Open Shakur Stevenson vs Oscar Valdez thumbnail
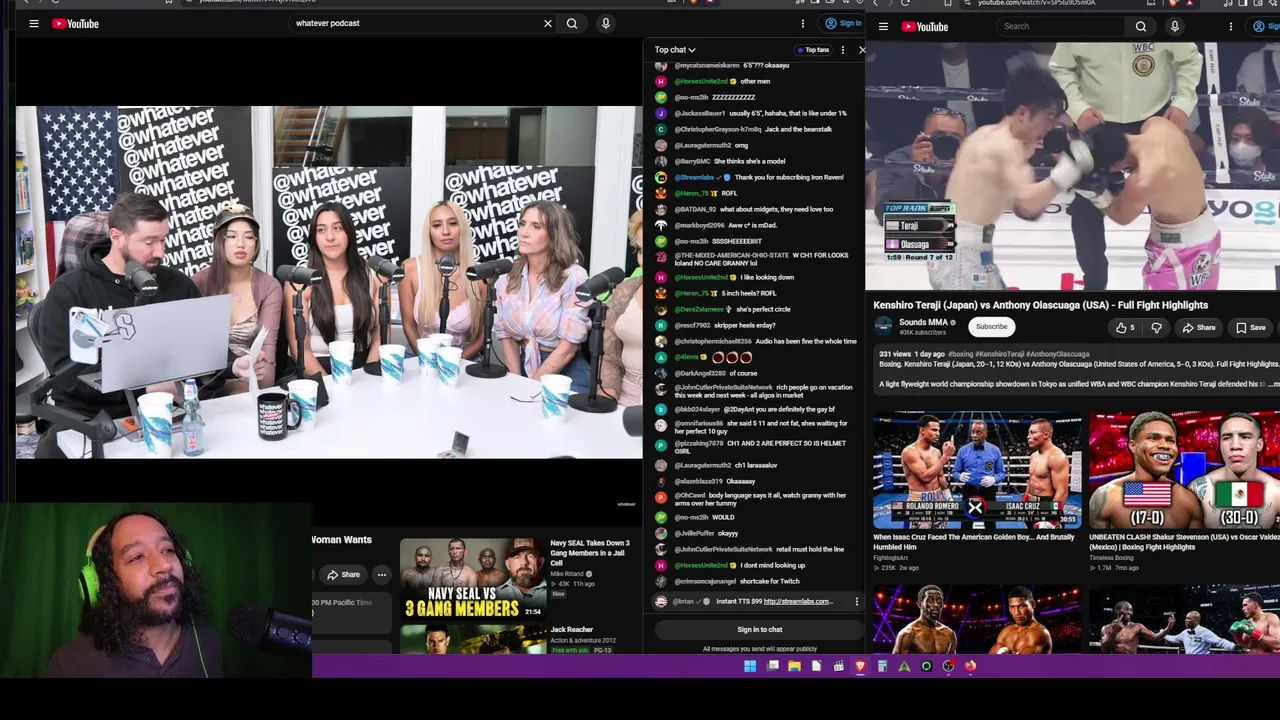This screenshot has width=1280, height=720. 1184,470
